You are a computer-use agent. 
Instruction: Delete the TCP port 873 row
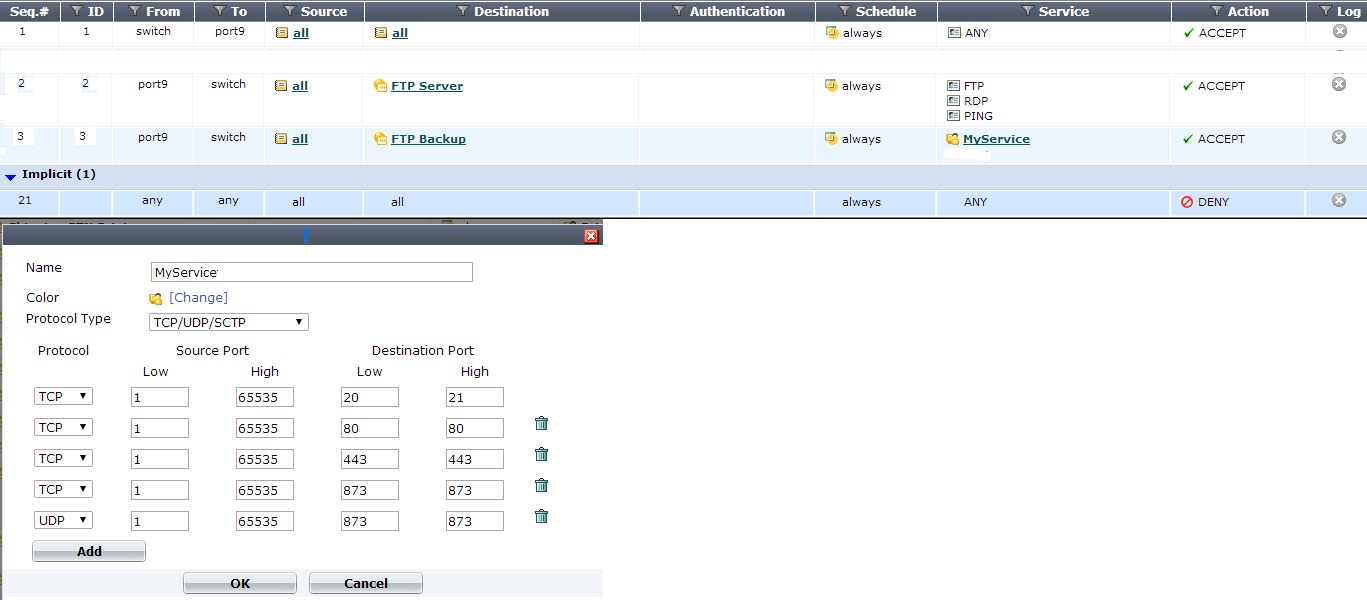pyautogui.click(x=541, y=485)
